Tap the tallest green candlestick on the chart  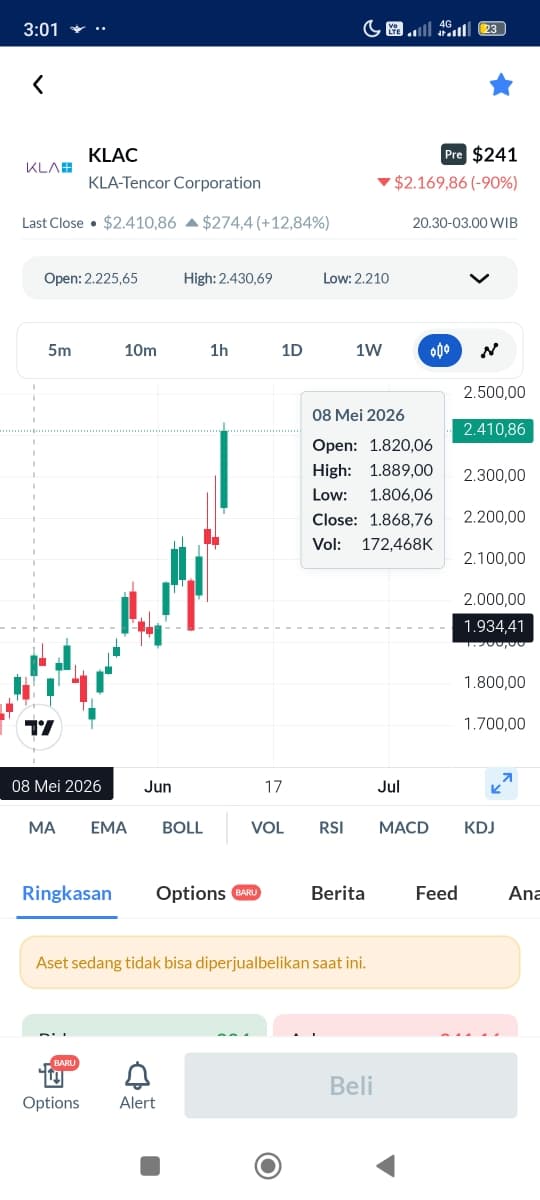coord(224,468)
